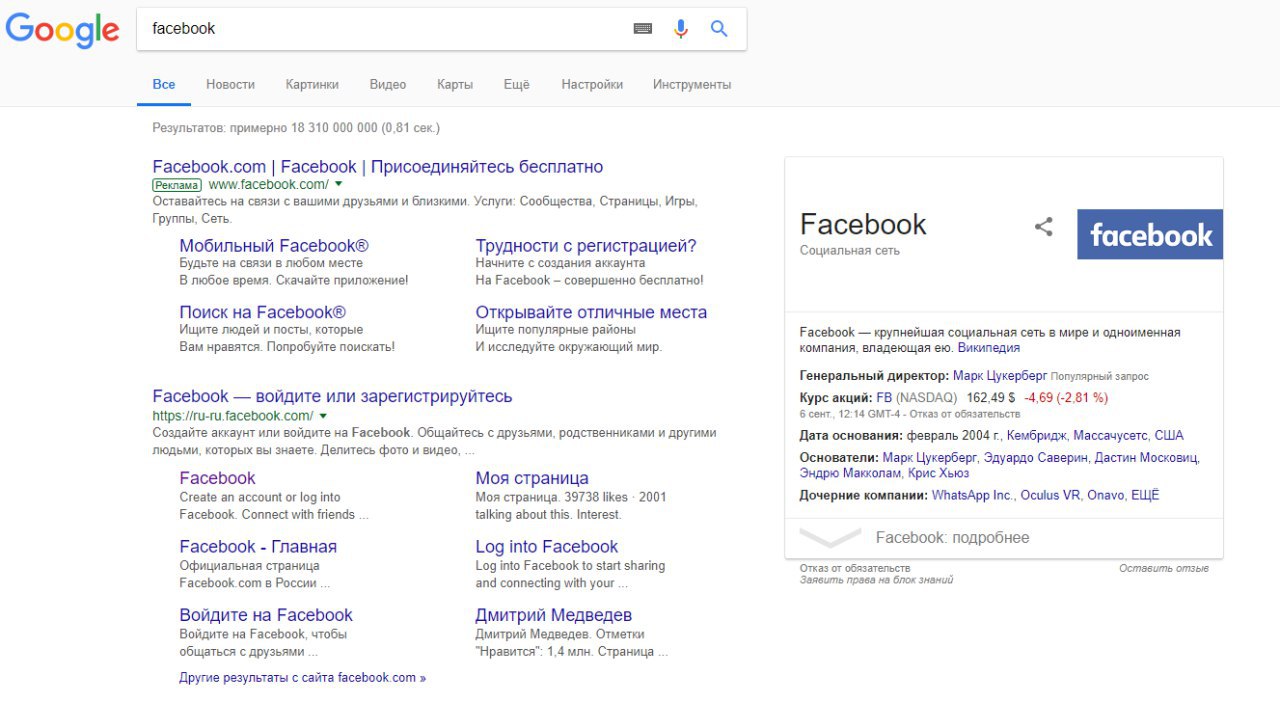Viewport: 1280px width, 702px height.
Task: Click founder 'Эндрю Макколам' link
Action: 850,474
